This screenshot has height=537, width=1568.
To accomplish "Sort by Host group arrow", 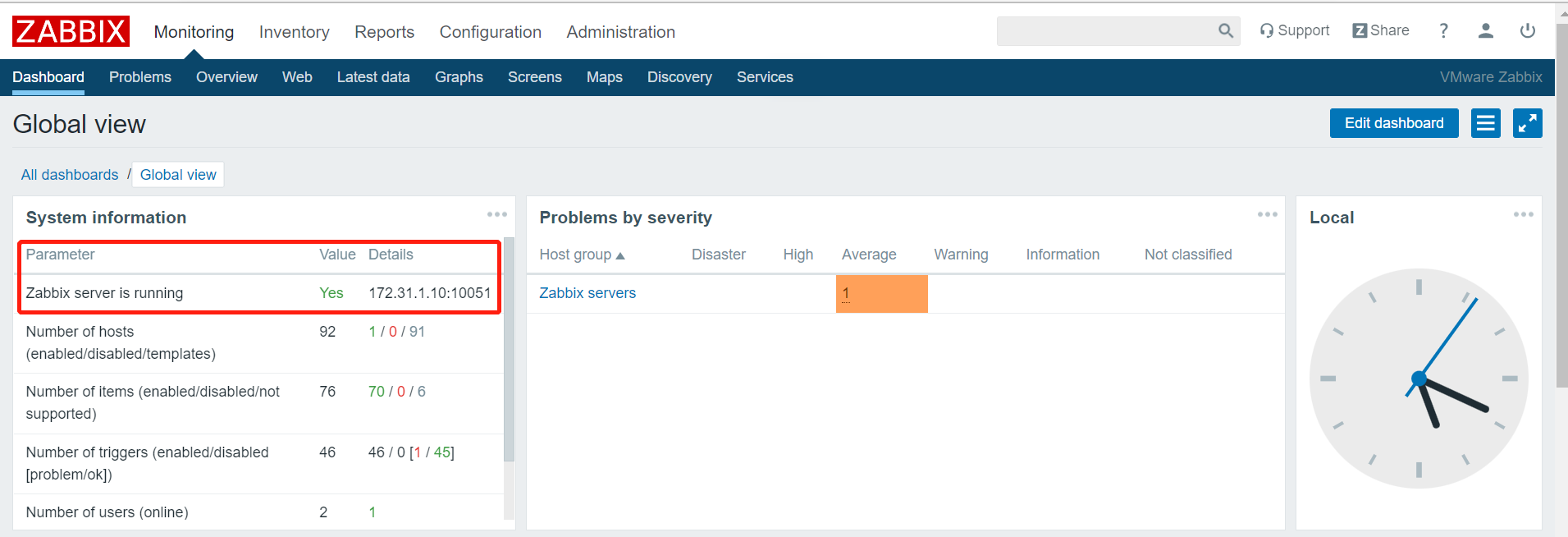I will [x=620, y=255].
